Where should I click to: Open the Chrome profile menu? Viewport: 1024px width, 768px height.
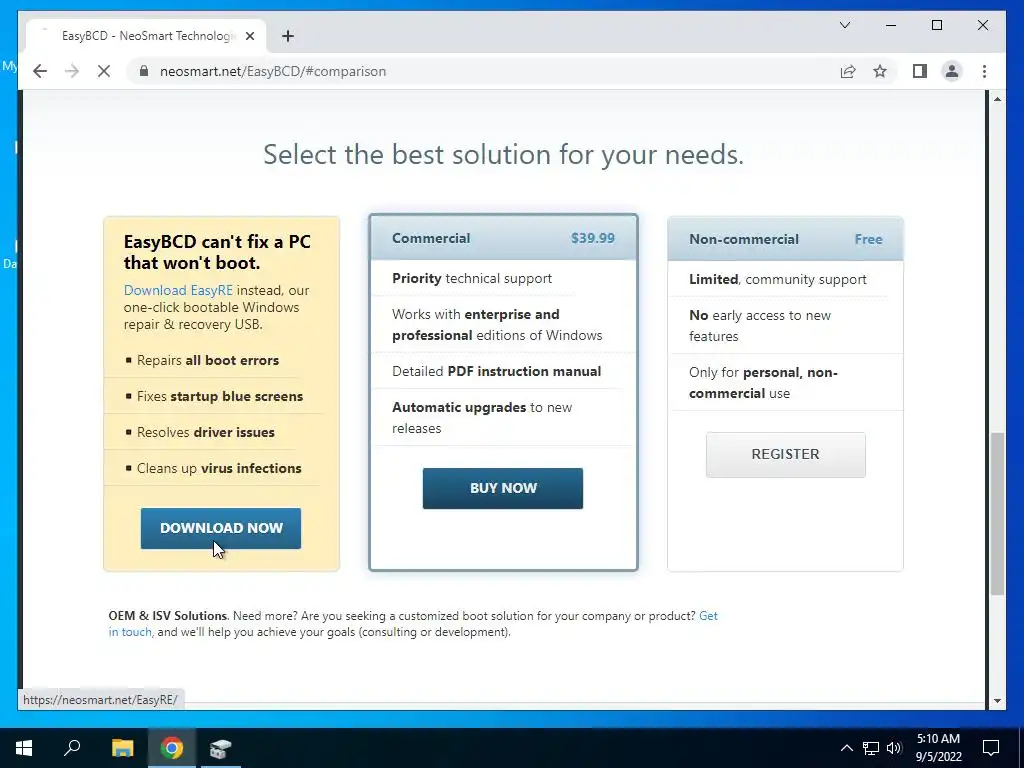coord(952,71)
